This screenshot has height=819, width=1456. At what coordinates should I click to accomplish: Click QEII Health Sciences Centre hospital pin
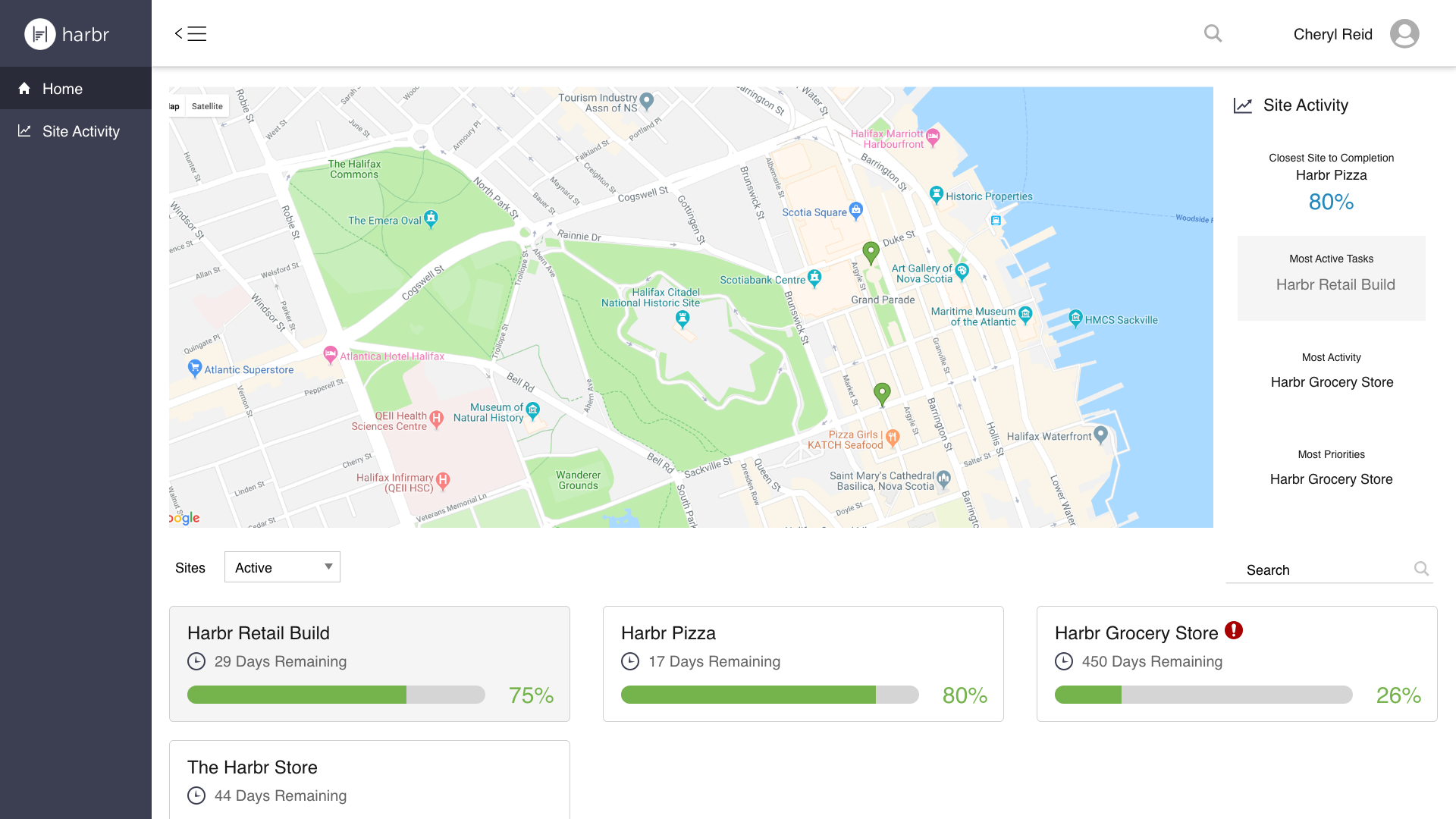point(436,418)
